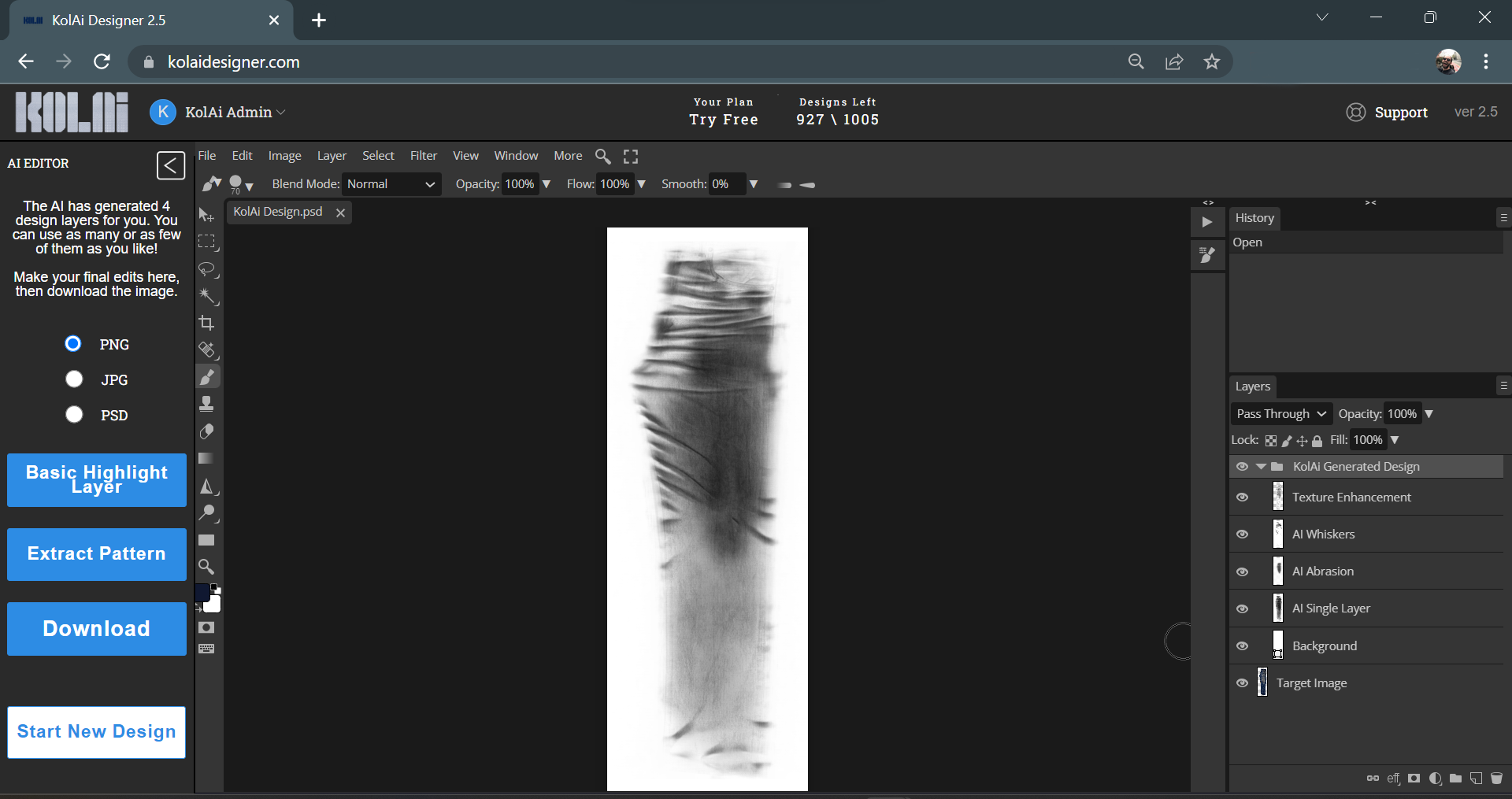Image resolution: width=1512 pixels, height=799 pixels.
Task: Open the Filter menu
Action: [x=424, y=156]
